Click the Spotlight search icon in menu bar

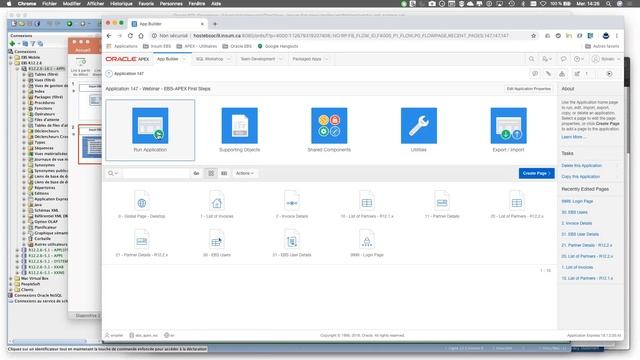608,4
